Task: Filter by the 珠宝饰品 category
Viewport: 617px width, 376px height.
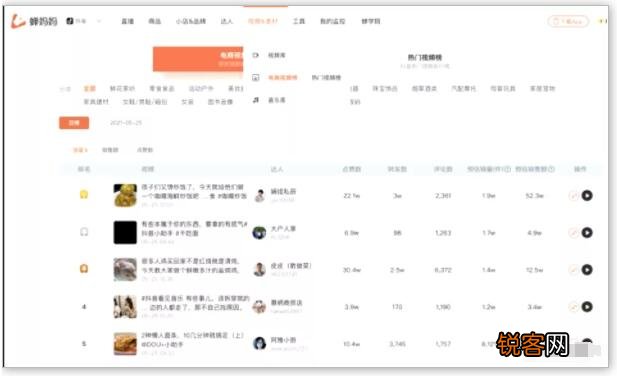Action: point(385,88)
